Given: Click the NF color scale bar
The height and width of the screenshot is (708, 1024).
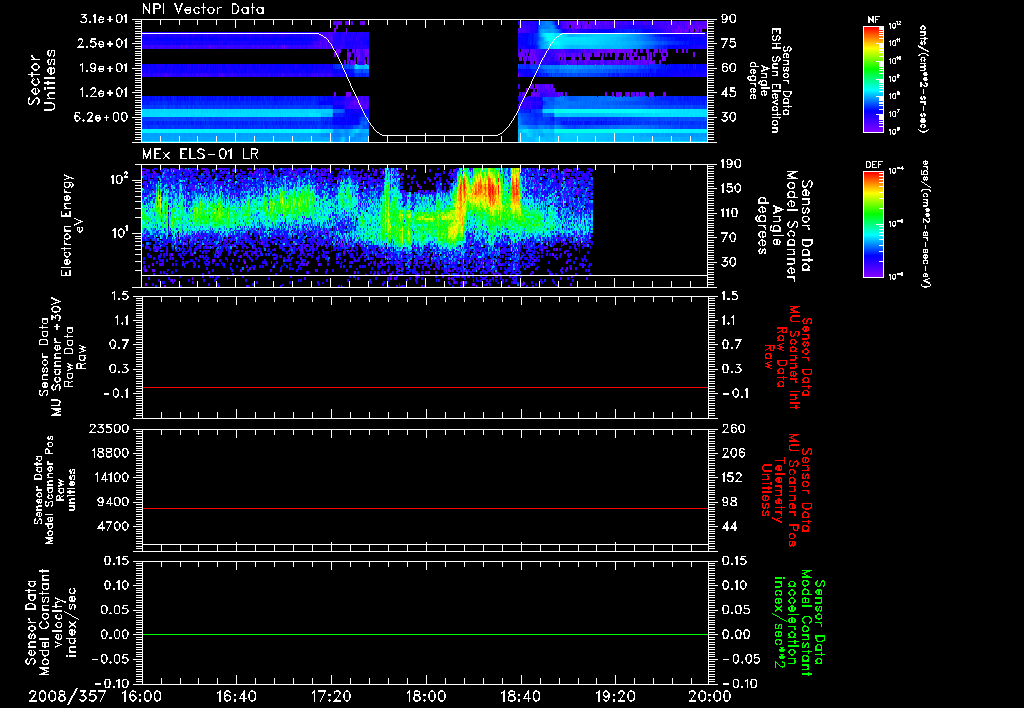Looking at the screenshot, I should 873,79.
